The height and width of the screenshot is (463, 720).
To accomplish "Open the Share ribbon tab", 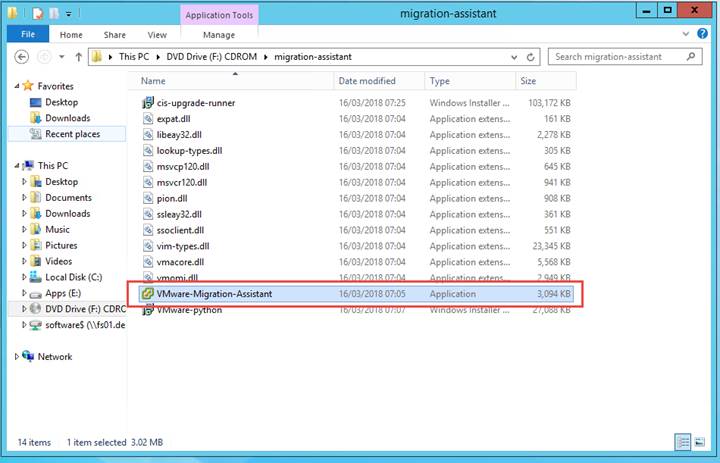I will (x=115, y=35).
